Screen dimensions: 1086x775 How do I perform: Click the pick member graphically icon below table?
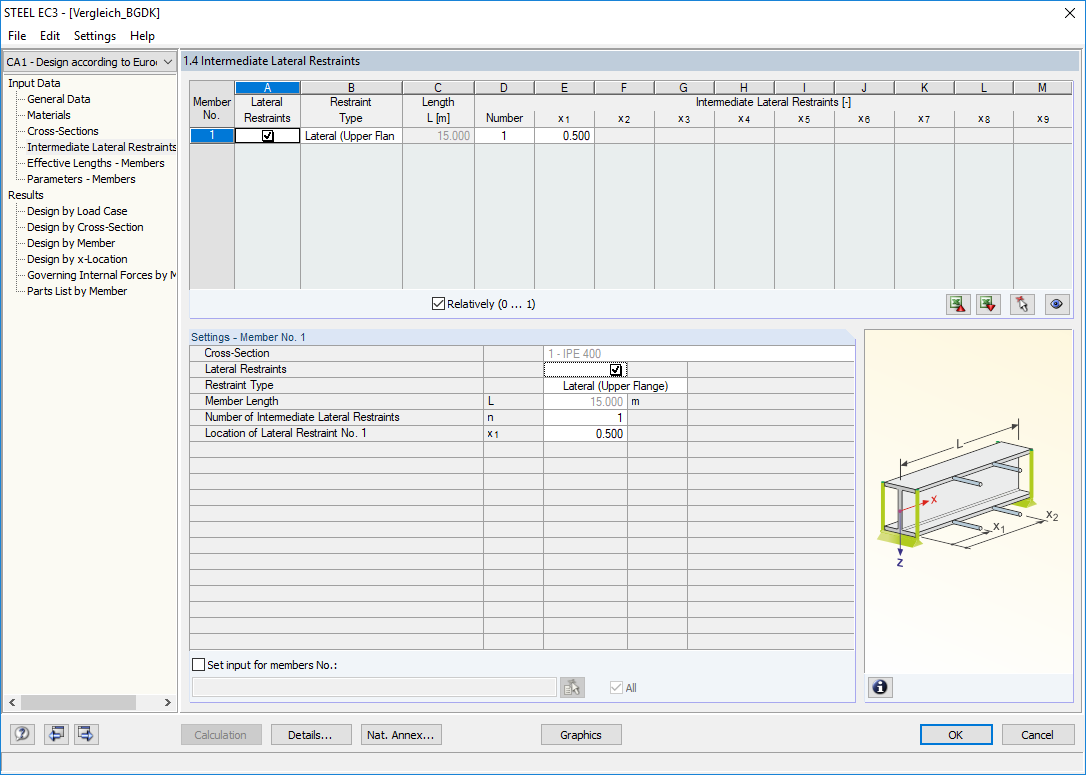point(1022,304)
